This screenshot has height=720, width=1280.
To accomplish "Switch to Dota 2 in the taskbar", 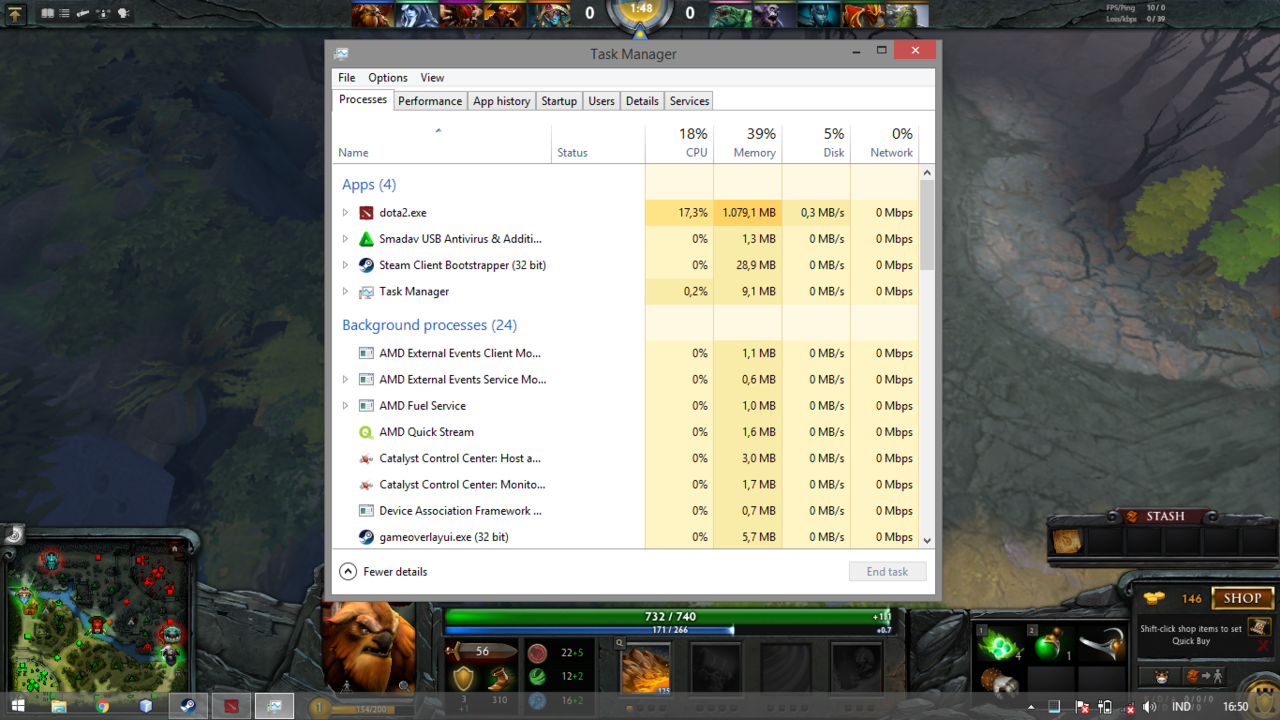I will (x=231, y=706).
